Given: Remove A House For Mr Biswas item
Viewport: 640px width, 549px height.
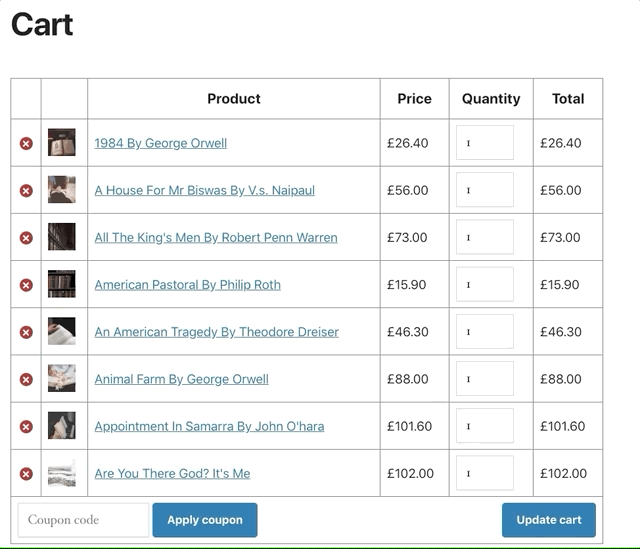Looking at the screenshot, I should (26, 190).
